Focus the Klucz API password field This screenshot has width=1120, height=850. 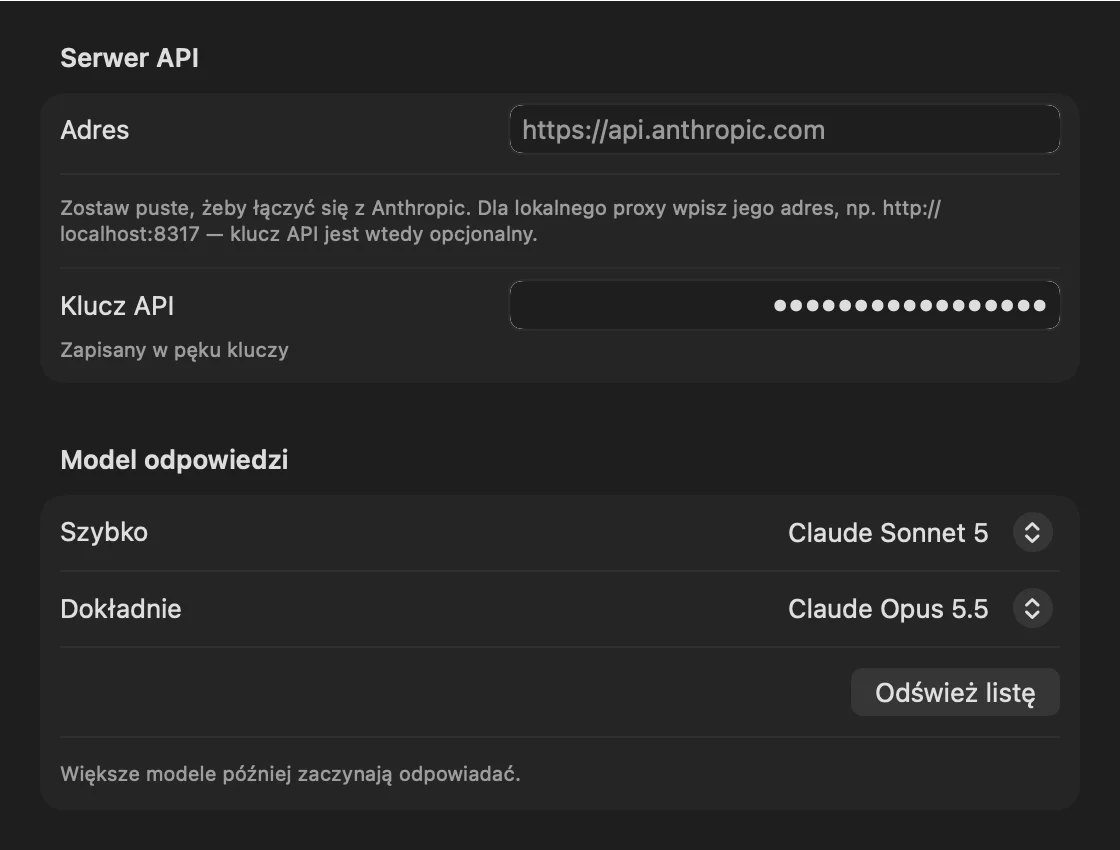[784, 305]
